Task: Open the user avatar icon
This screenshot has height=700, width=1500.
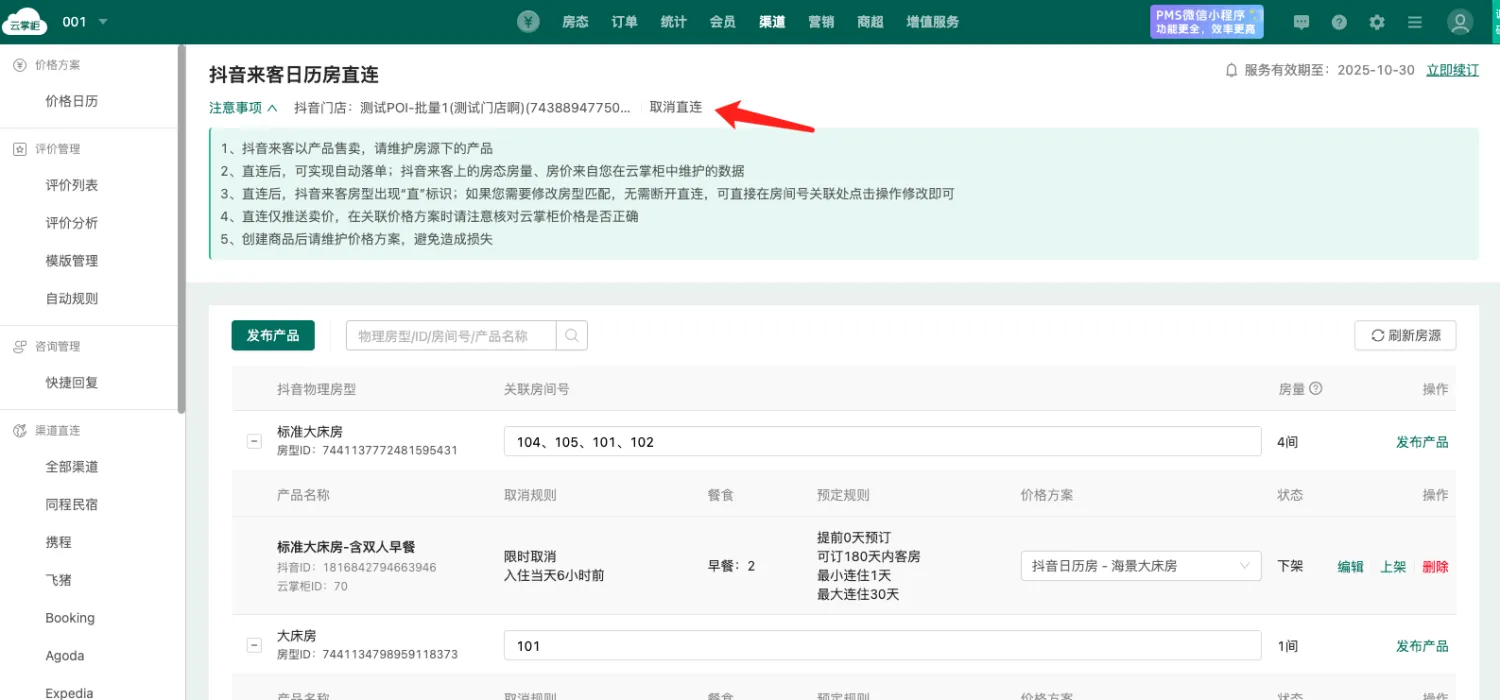Action: (x=1460, y=22)
